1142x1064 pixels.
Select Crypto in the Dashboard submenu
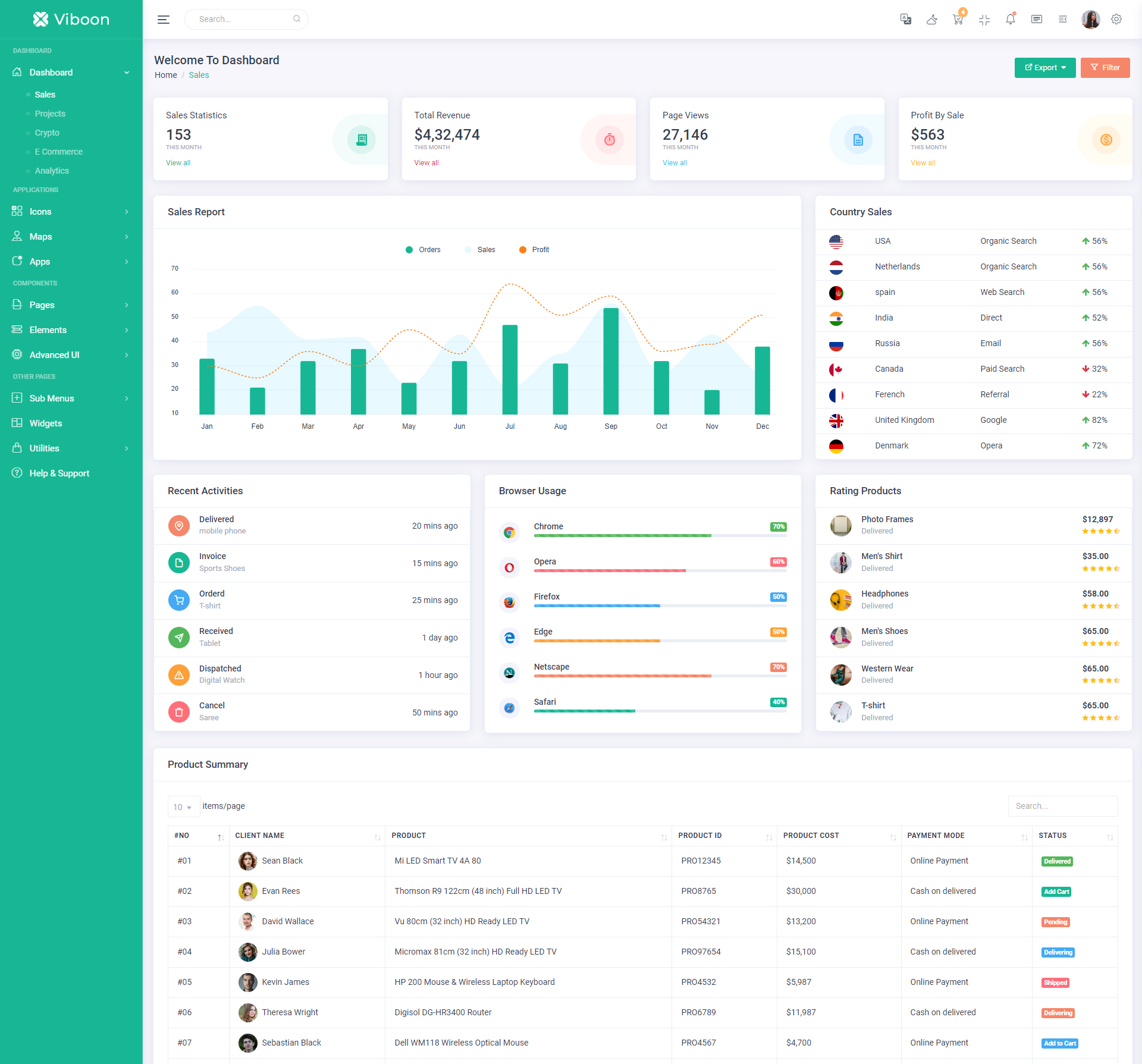(x=47, y=133)
